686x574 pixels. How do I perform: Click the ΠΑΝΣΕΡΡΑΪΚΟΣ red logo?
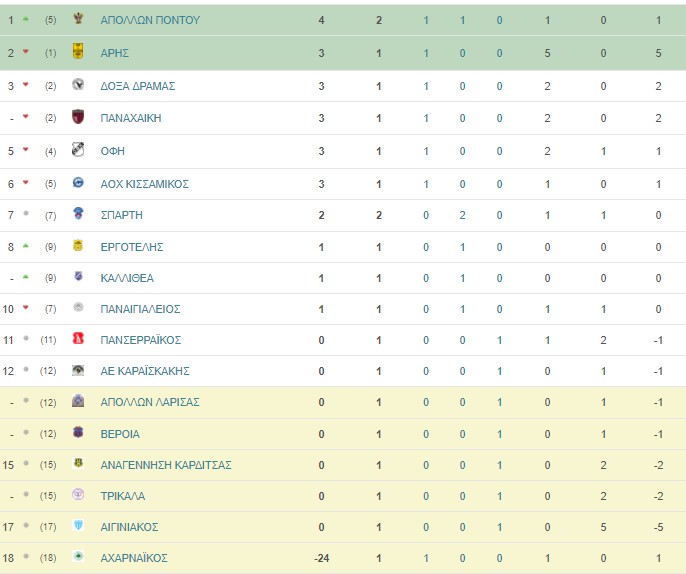78,338
